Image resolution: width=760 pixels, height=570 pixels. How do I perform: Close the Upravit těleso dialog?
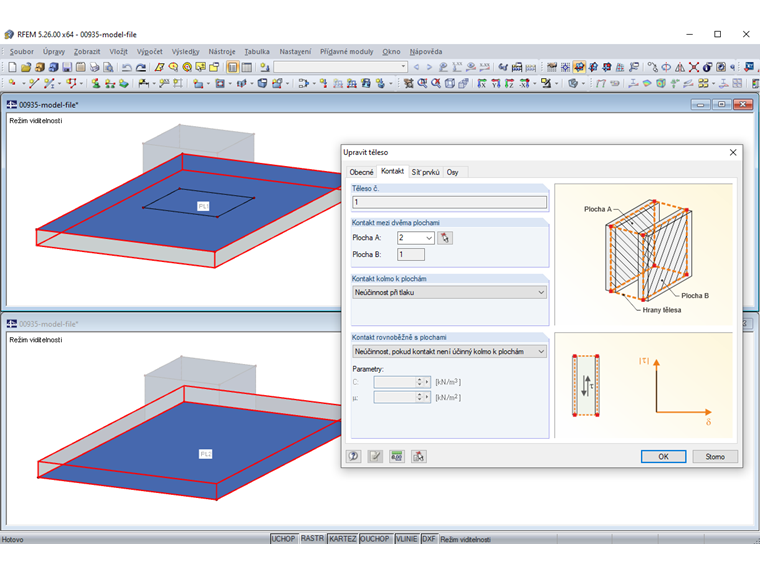pos(733,152)
